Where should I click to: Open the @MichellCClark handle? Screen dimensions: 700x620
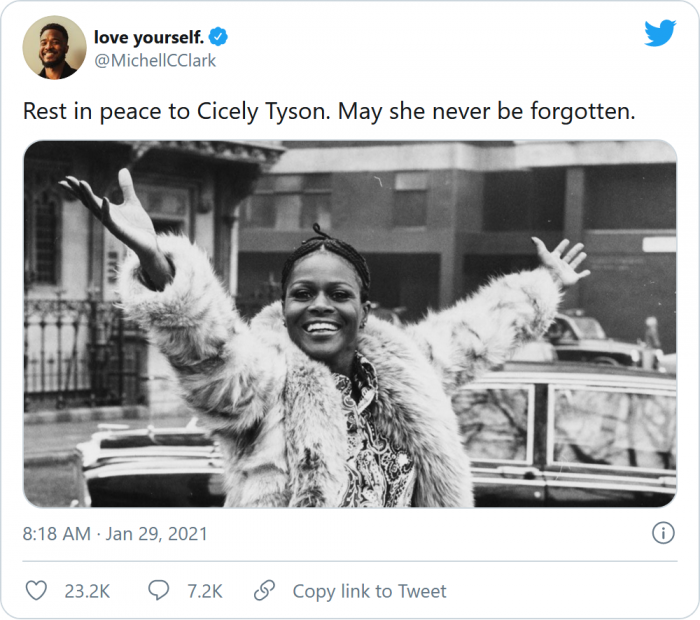coord(155,60)
